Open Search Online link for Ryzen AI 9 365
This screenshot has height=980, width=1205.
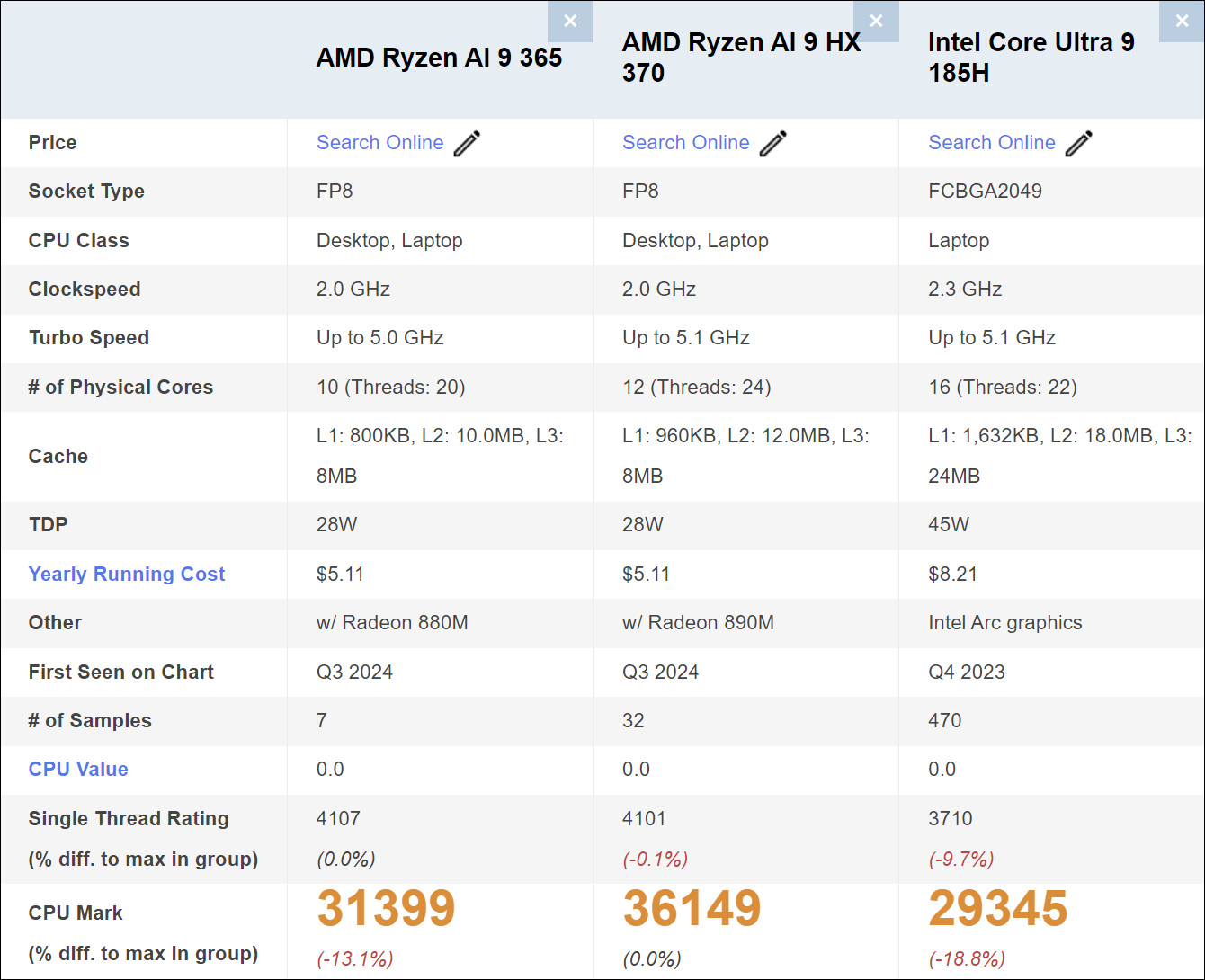[x=379, y=142]
